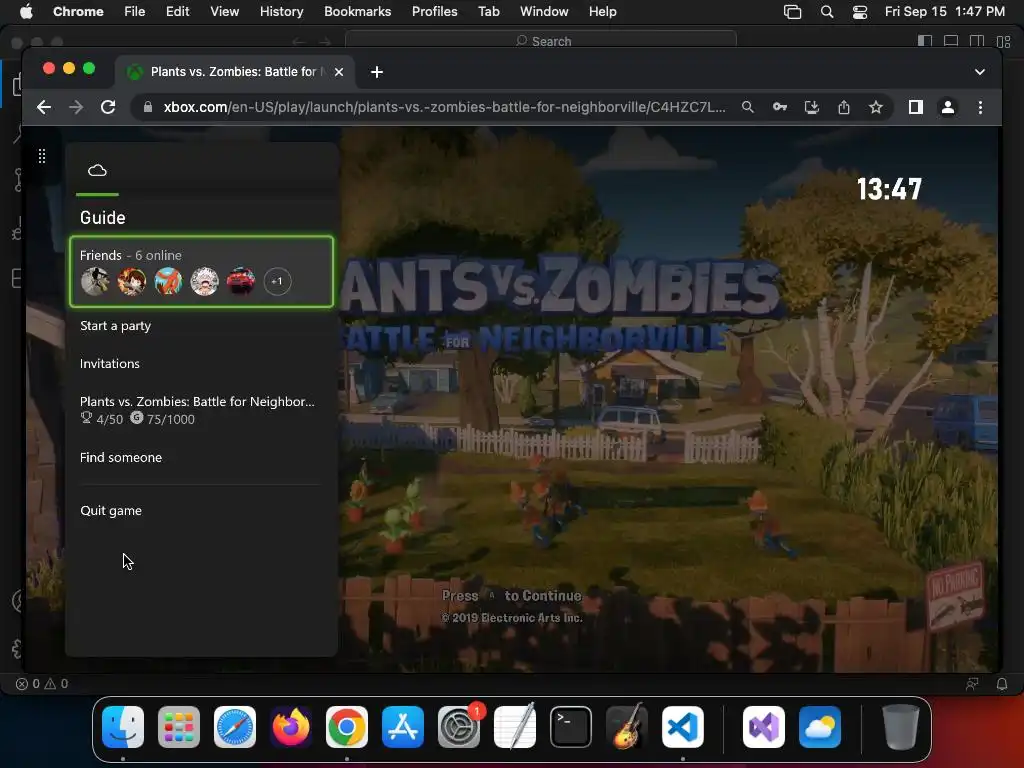Select the first friend avatar in Friends
This screenshot has width=1024, height=768.
click(95, 281)
